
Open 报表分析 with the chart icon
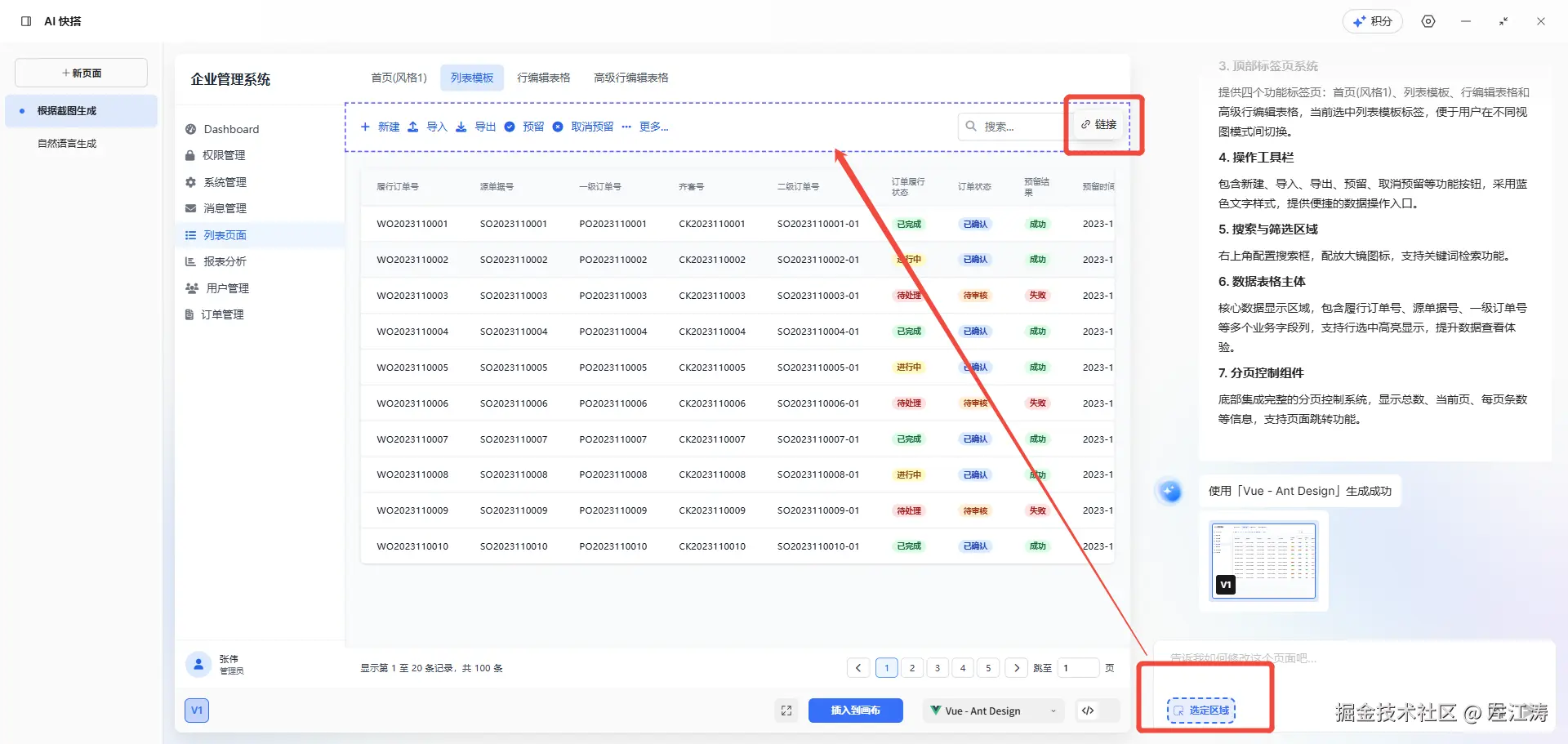[x=216, y=261]
